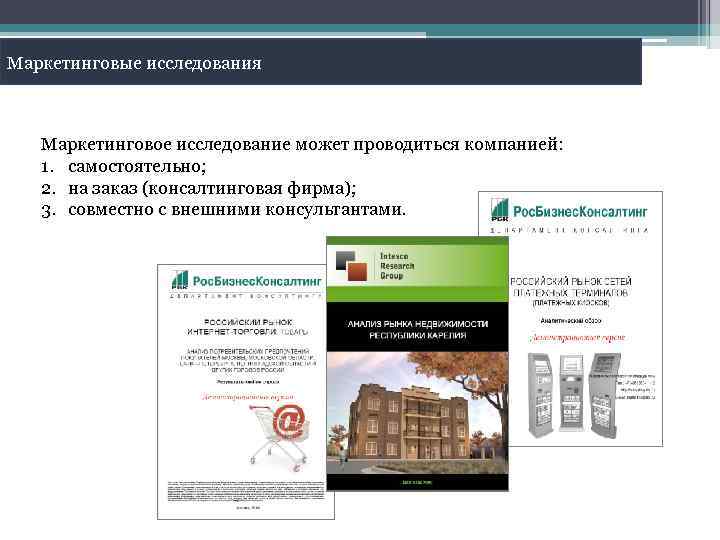This screenshot has width=720, height=540.
Task: Click the payment terminals image
Action: tap(574, 395)
